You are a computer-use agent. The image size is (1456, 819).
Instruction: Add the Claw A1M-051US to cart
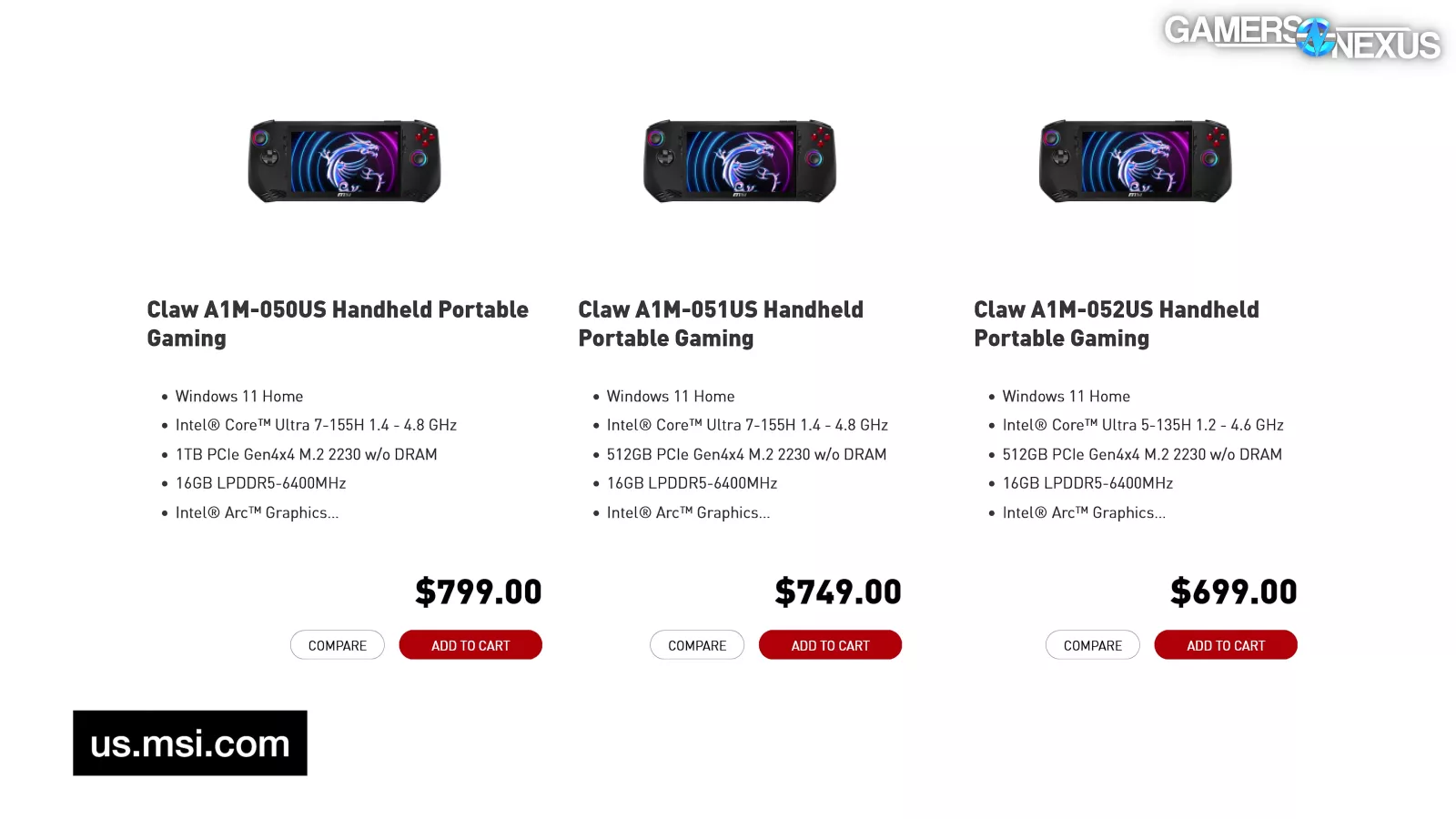pyautogui.click(x=830, y=645)
